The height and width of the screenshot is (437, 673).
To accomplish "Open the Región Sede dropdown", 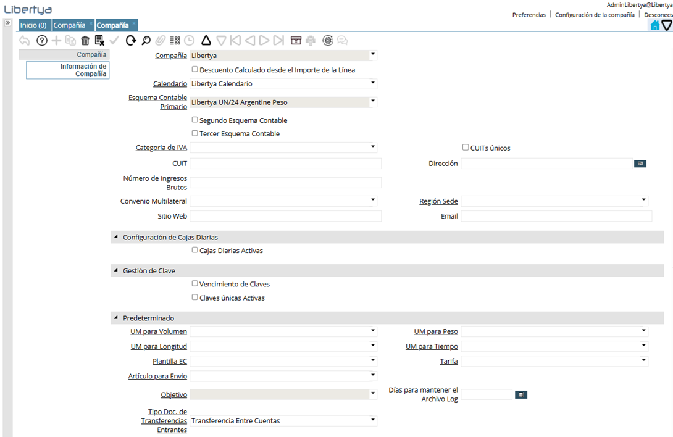I will 644,200.
